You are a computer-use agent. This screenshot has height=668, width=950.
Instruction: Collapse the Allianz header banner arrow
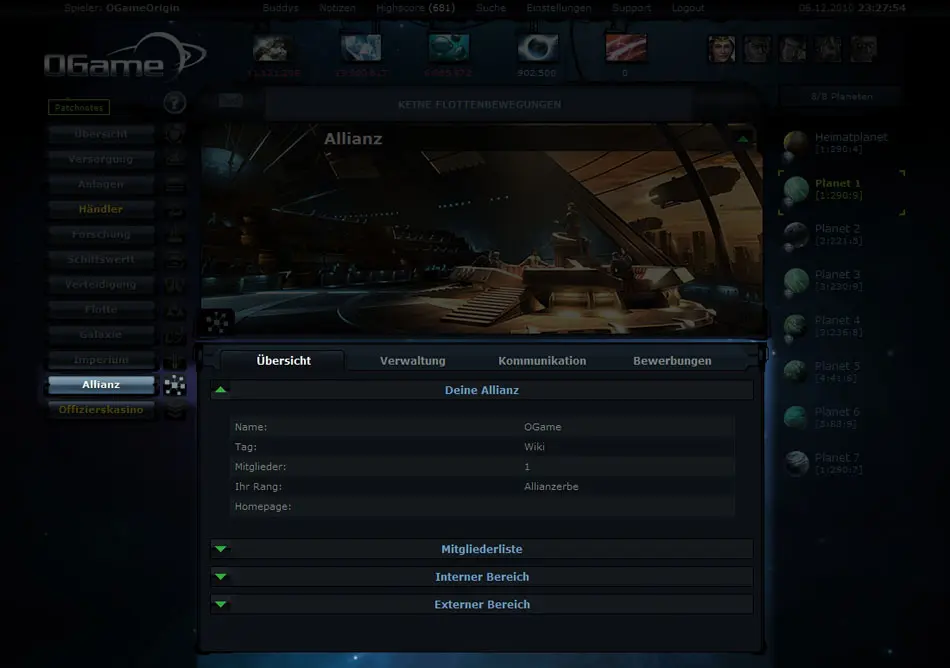click(743, 139)
